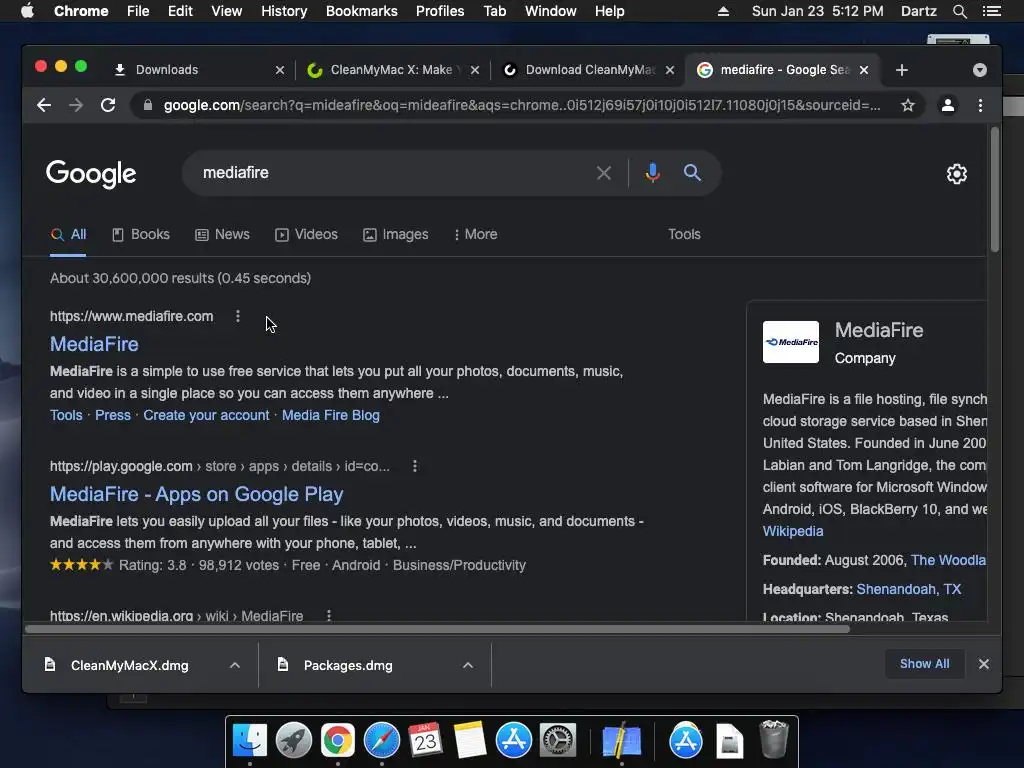The image size is (1024, 768).
Task: Expand the More search filters
Action: click(x=475, y=234)
